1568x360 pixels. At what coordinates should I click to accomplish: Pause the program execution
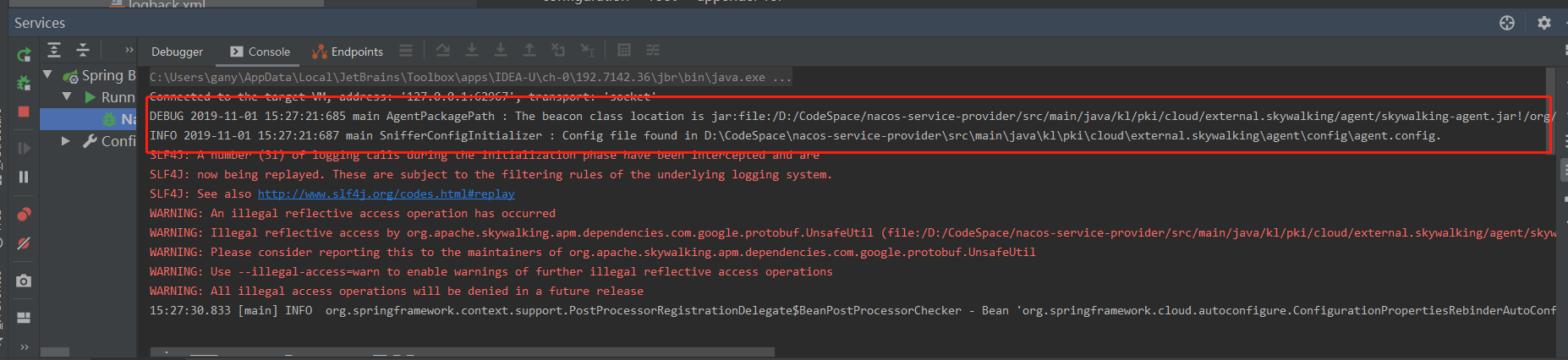click(x=24, y=177)
